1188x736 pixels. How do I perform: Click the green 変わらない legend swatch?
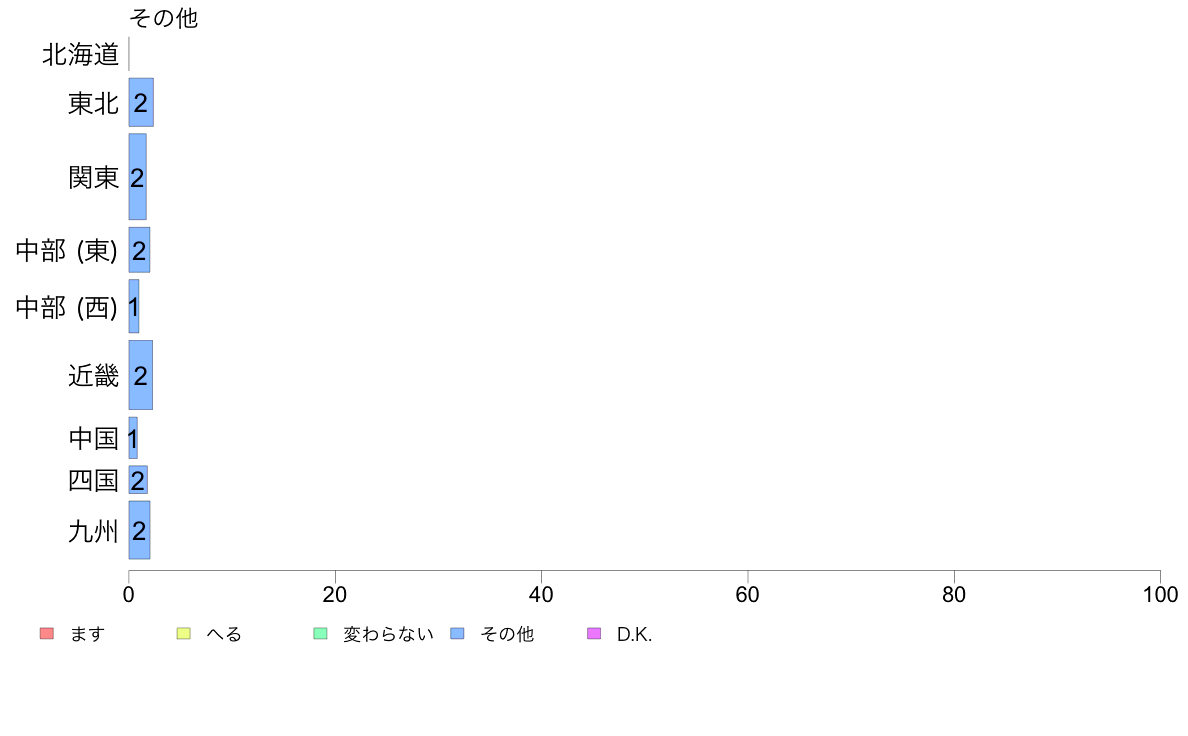[x=320, y=634]
